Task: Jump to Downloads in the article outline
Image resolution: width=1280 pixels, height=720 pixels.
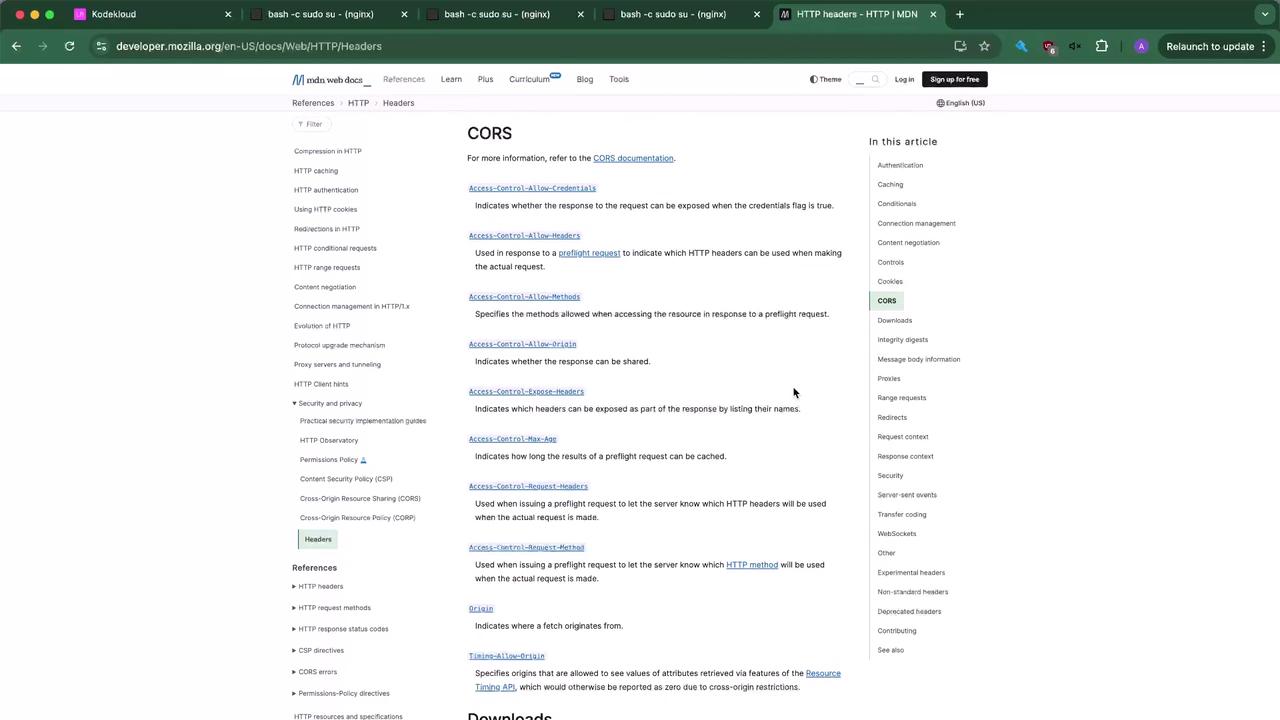Action: [x=895, y=320]
